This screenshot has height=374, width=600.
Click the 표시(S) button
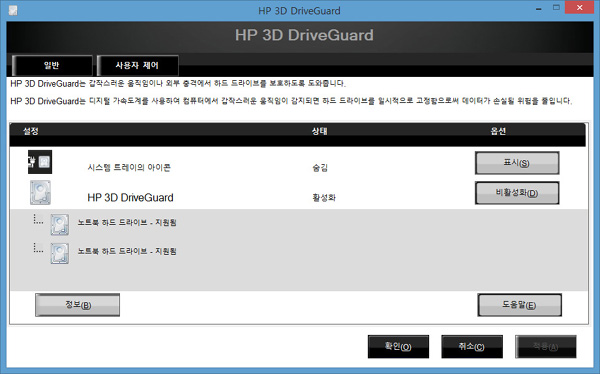517,163
